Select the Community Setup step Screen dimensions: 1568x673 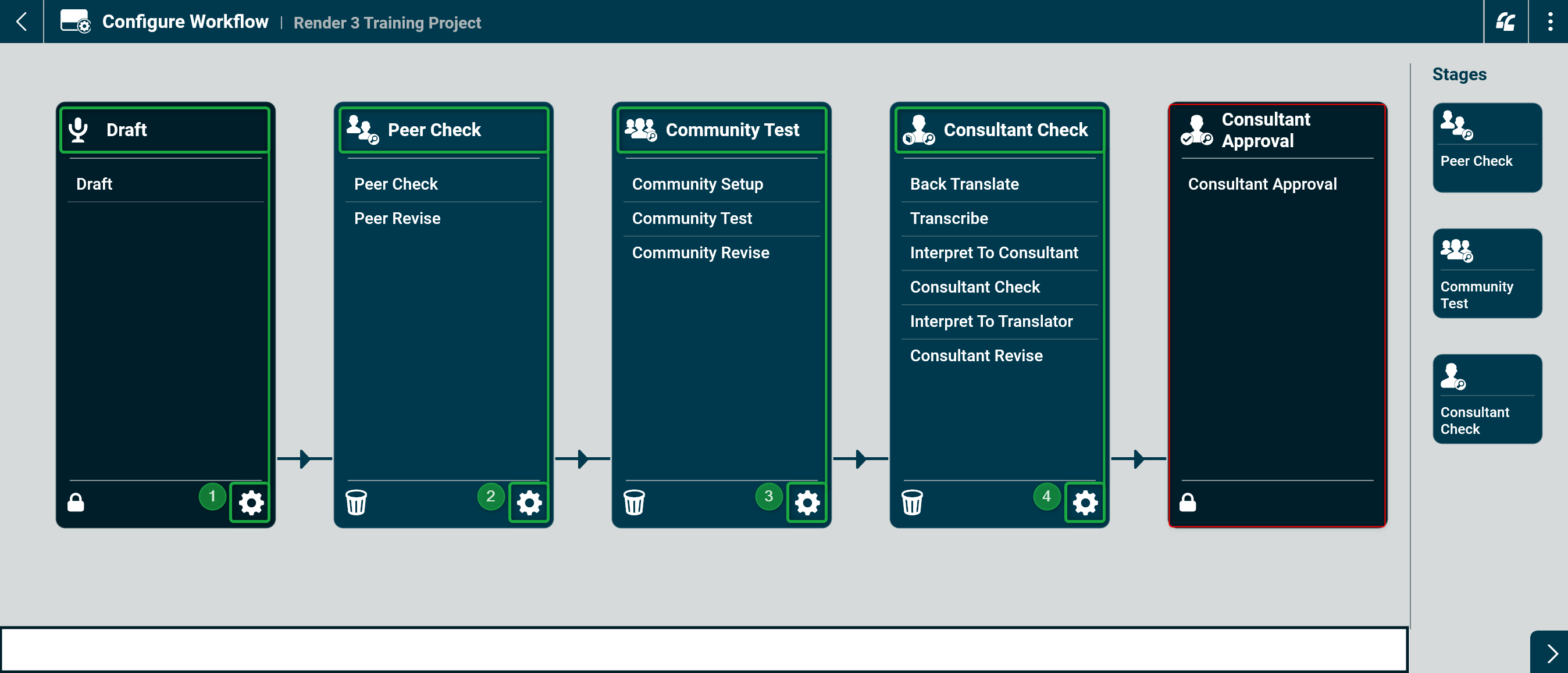(697, 184)
